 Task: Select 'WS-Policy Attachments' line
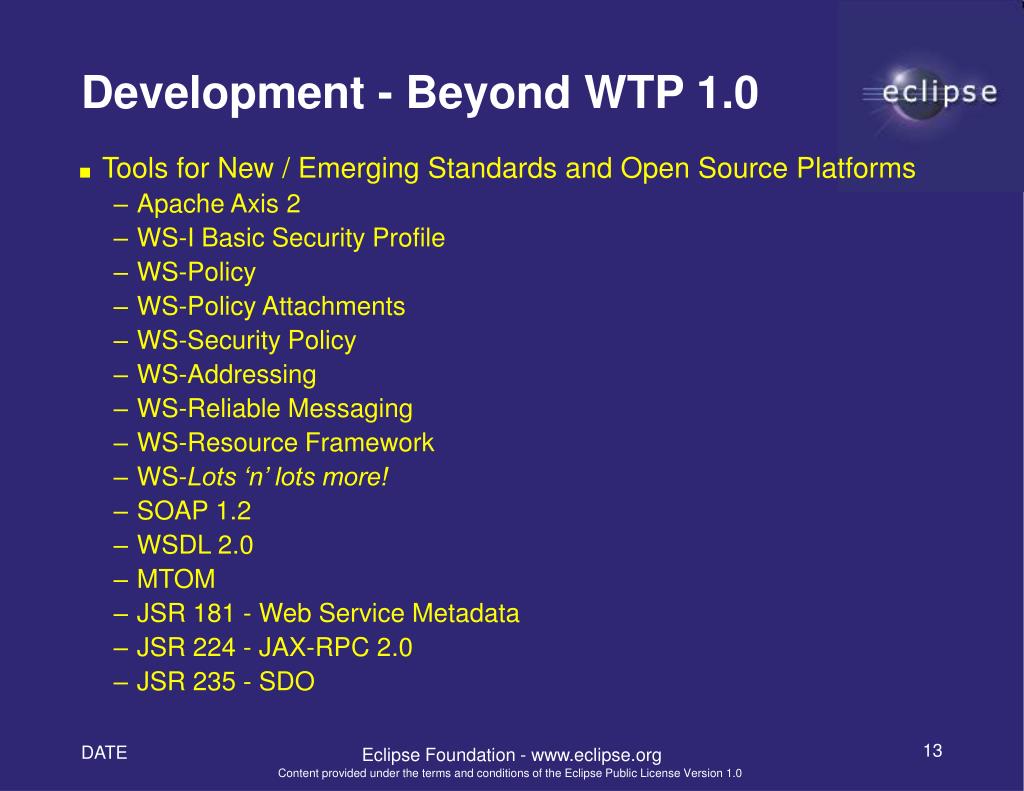(x=271, y=306)
